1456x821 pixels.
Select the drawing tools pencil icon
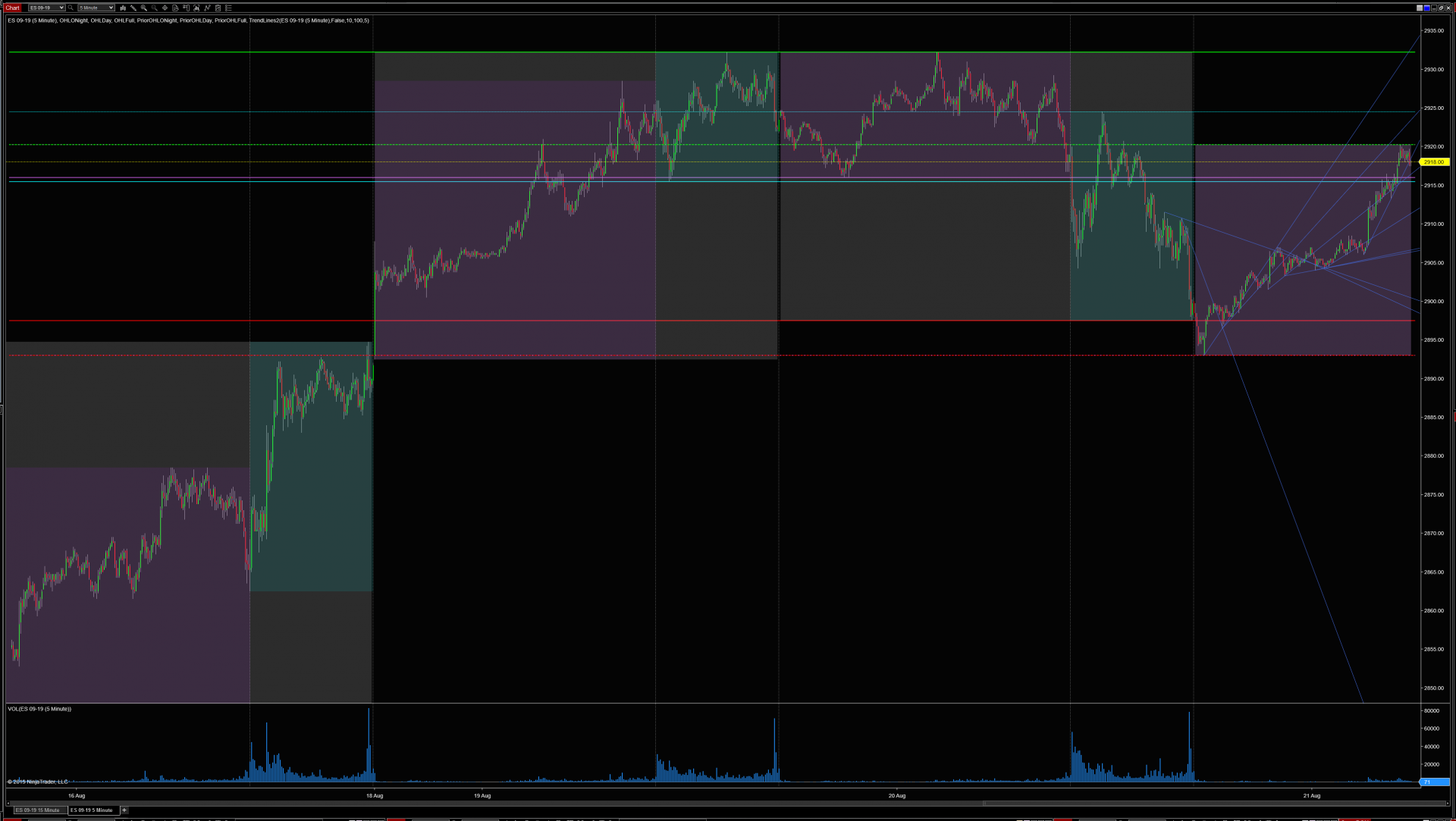(133, 8)
